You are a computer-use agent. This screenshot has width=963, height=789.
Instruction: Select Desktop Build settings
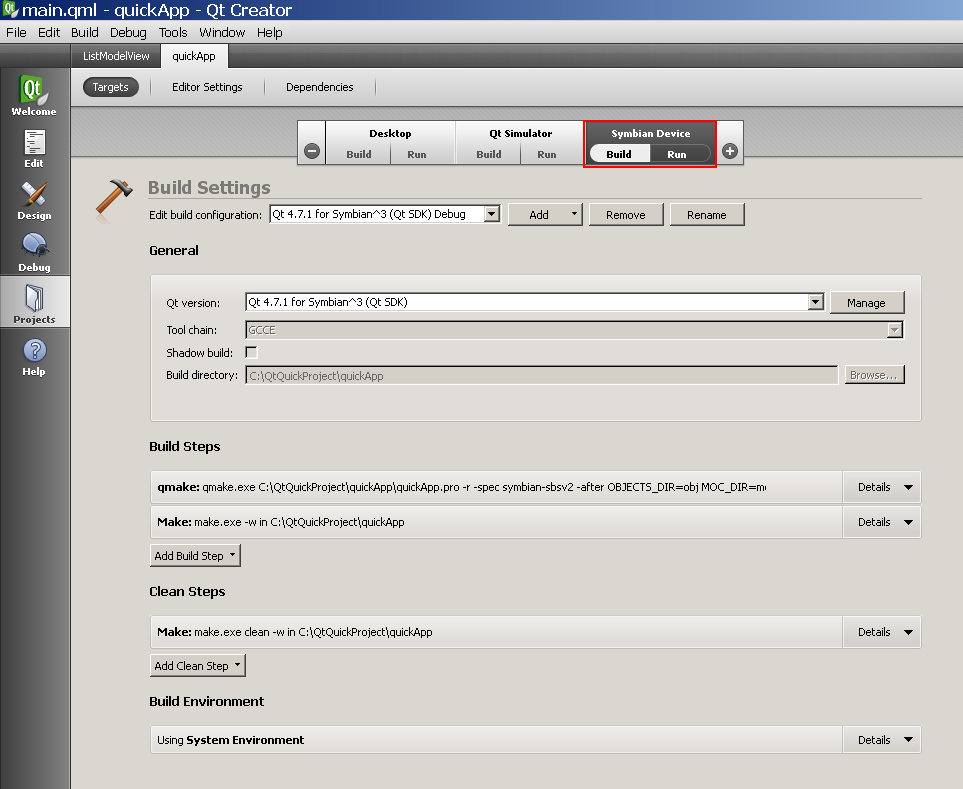(359, 154)
